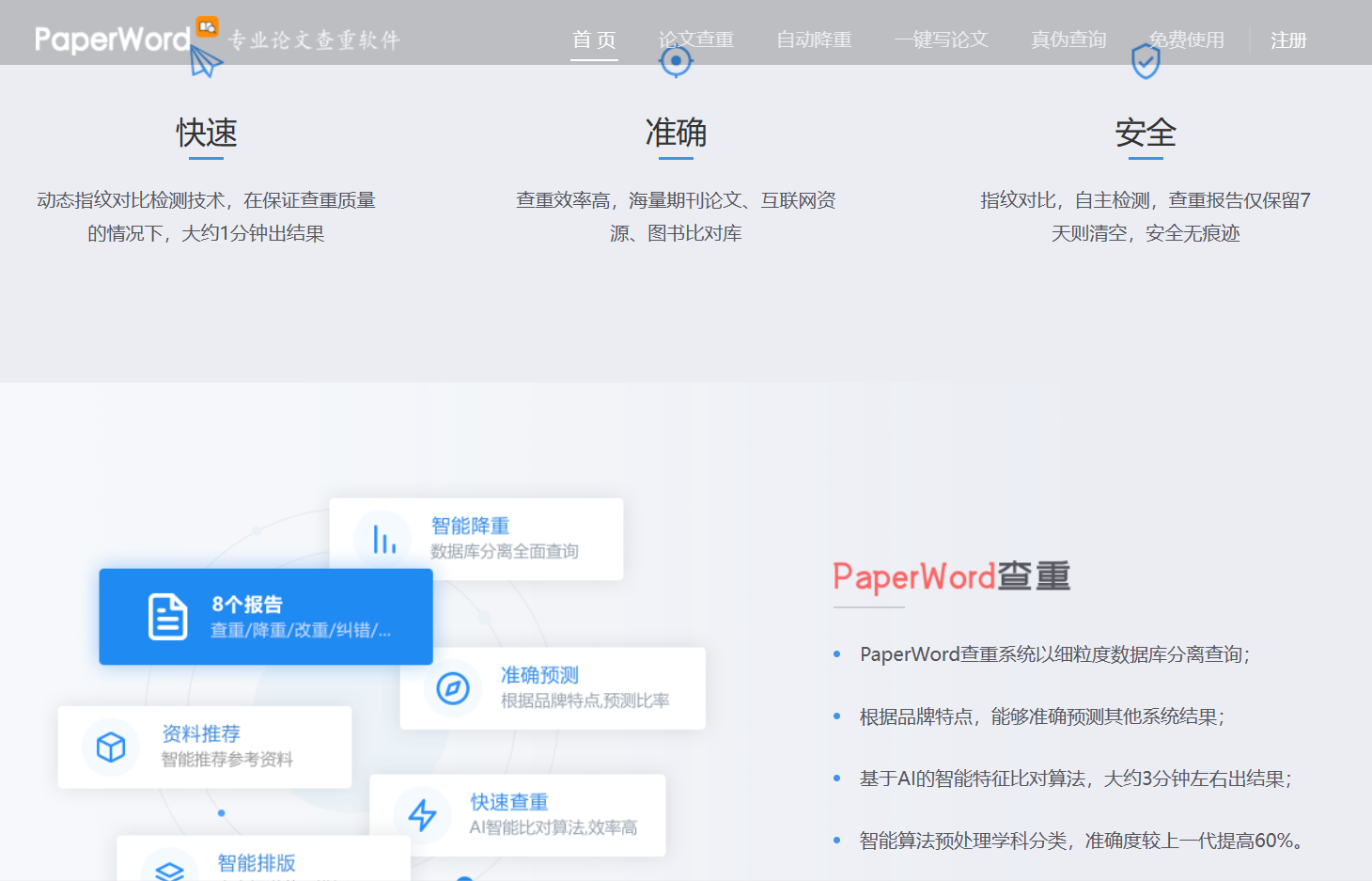Click 免费使用 in the navigation
The height and width of the screenshot is (881, 1372).
[1186, 40]
